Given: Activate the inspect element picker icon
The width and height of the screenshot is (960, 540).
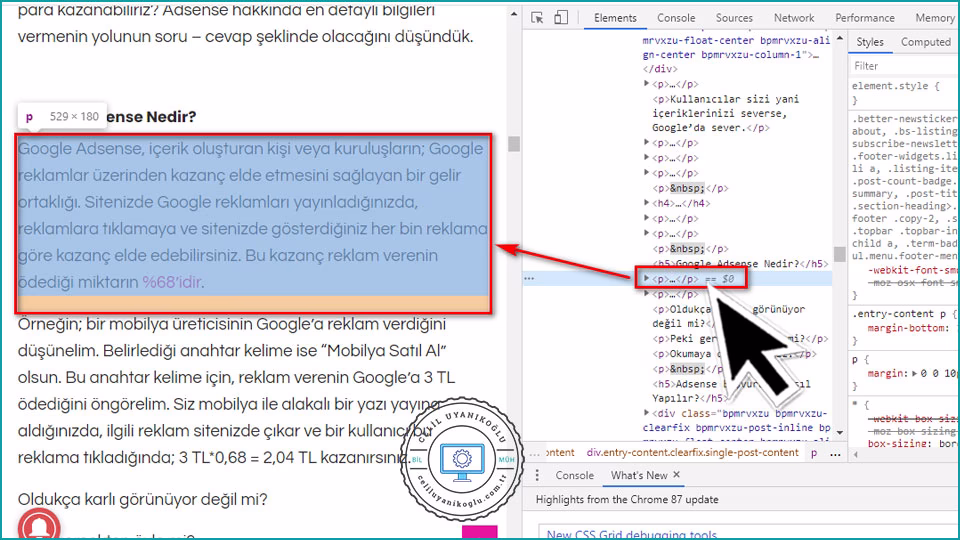Looking at the screenshot, I should (x=537, y=18).
